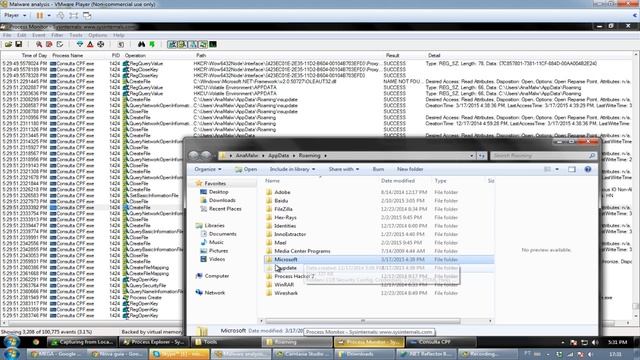Click the Save icon in Process Monitor toolbar
The image size is (640, 360).
point(18,44)
